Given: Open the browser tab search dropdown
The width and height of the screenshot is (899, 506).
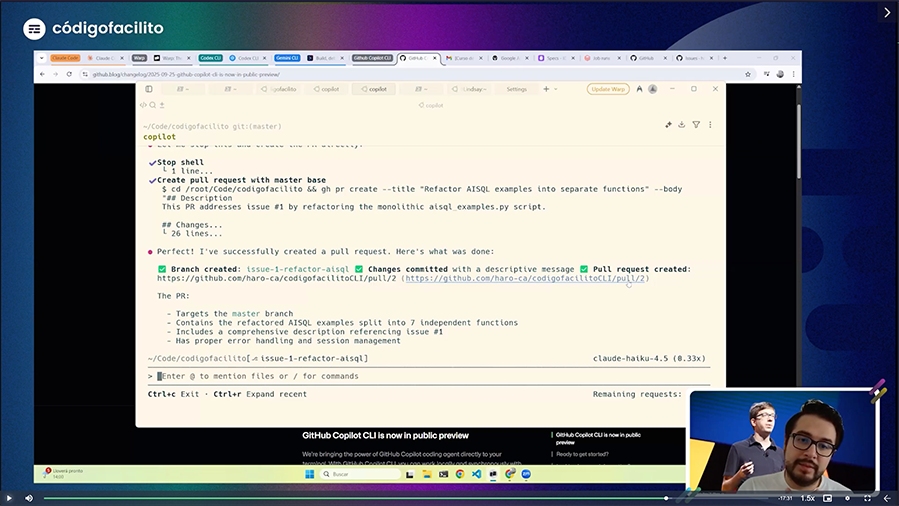Looking at the screenshot, I should [41, 59].
